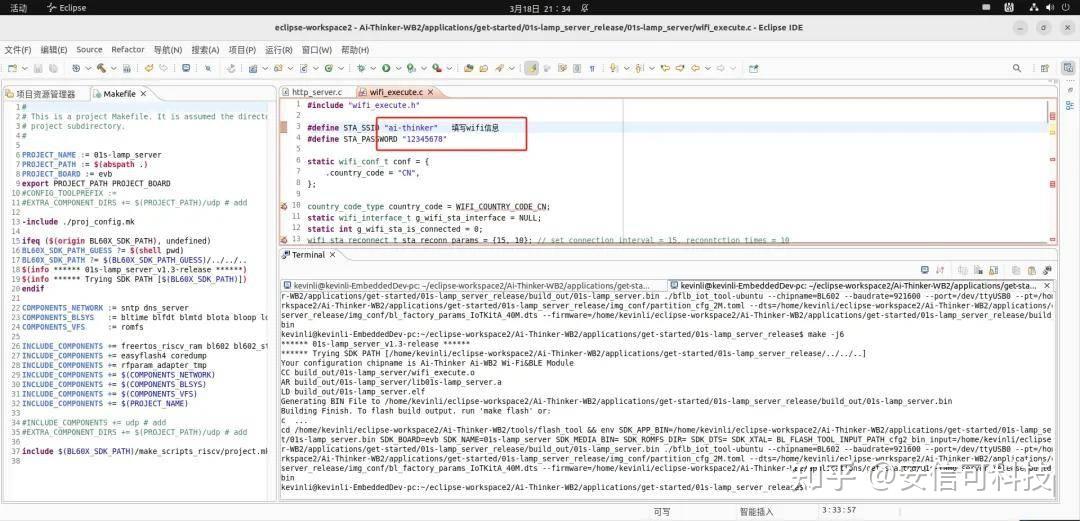Open the Build hammer dropdown arrow
This screenshot has width=1080, height=521.
(x=114, y=68)
